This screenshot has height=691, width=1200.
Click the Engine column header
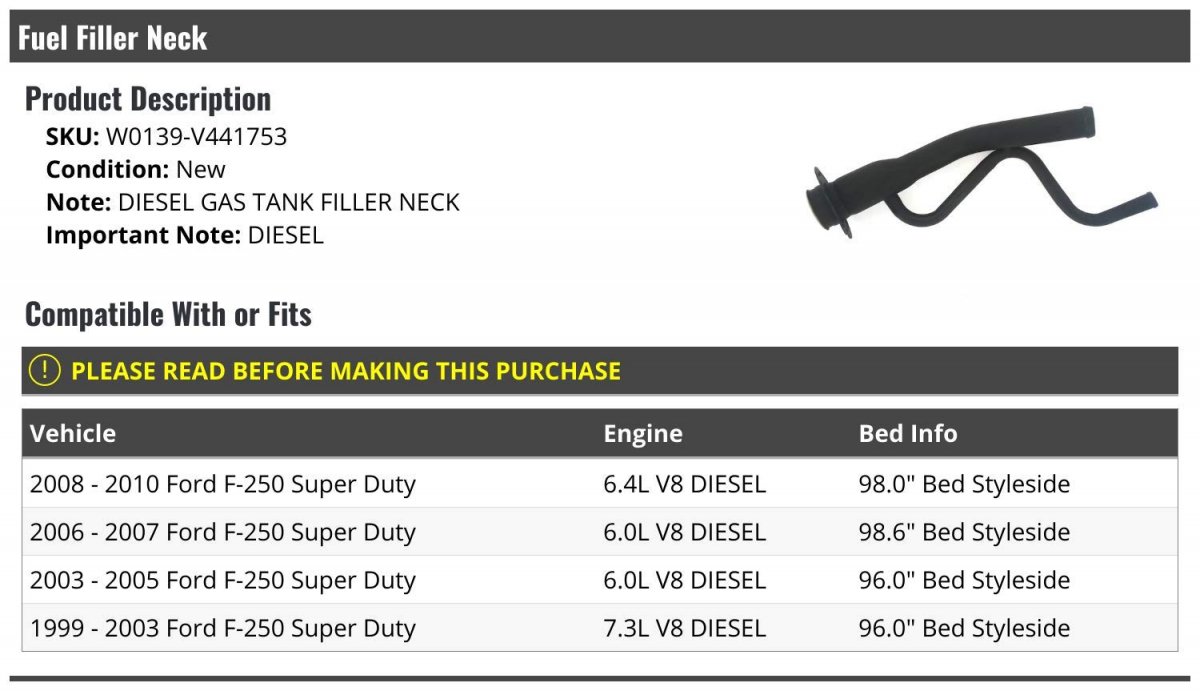click(643, 434)
